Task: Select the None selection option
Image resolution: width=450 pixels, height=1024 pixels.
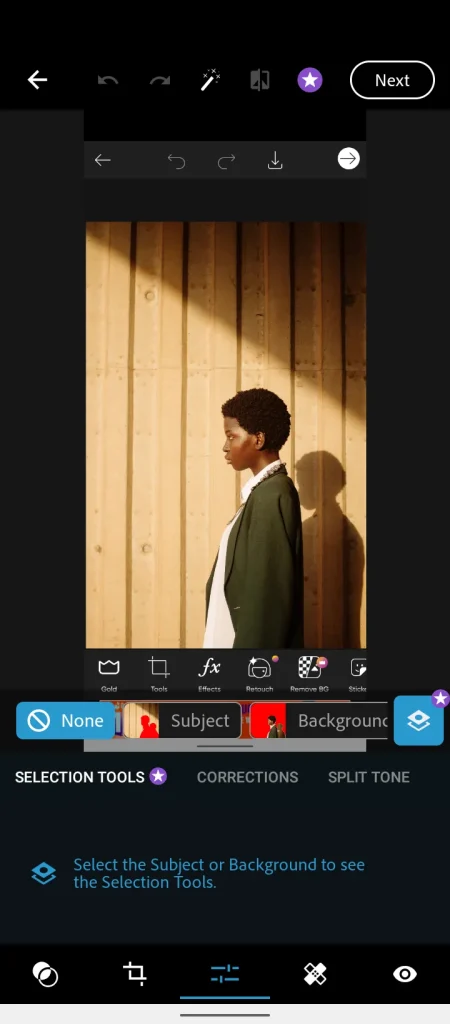Action: (x=65, y=720)
